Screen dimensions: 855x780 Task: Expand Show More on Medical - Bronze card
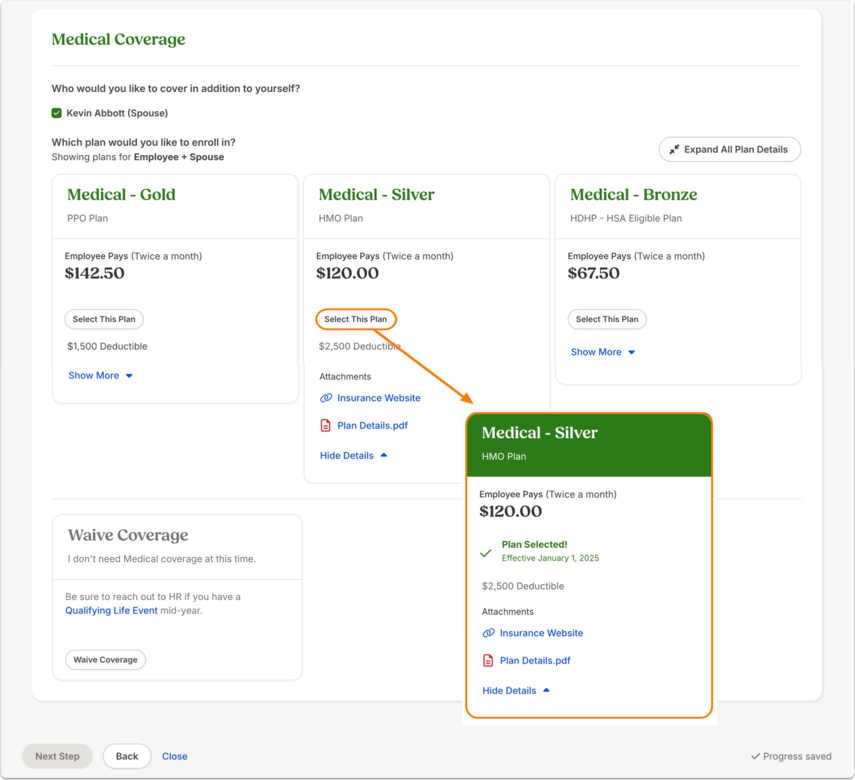[603, 352]
